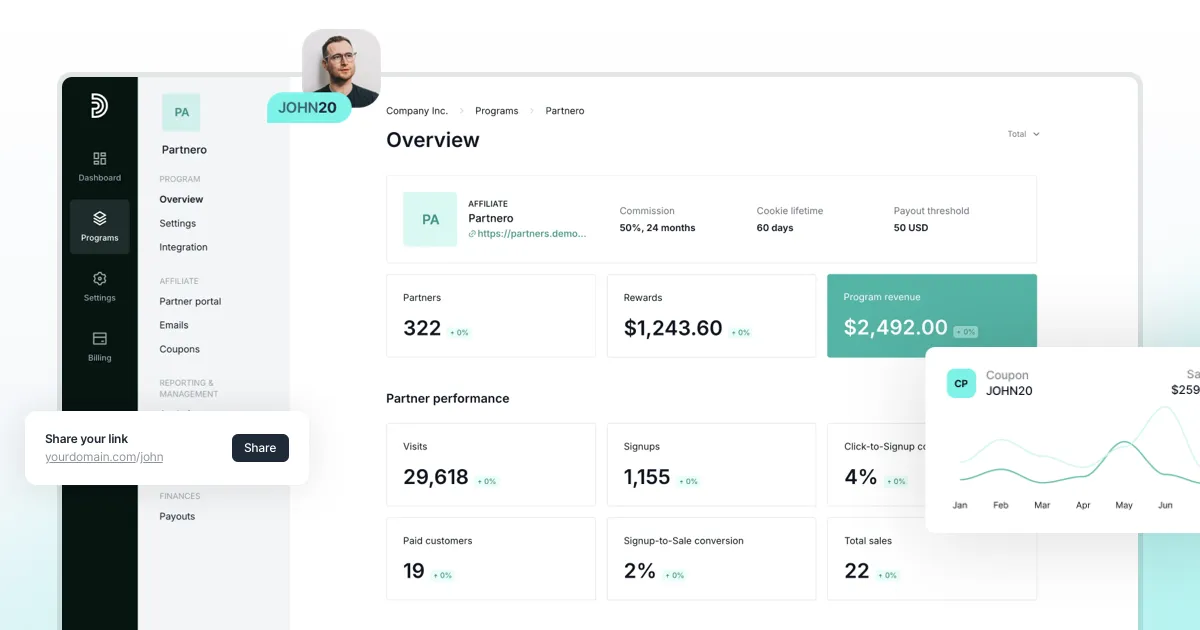Click the Programs stack icon in the sidebar

tap(99, 219)
